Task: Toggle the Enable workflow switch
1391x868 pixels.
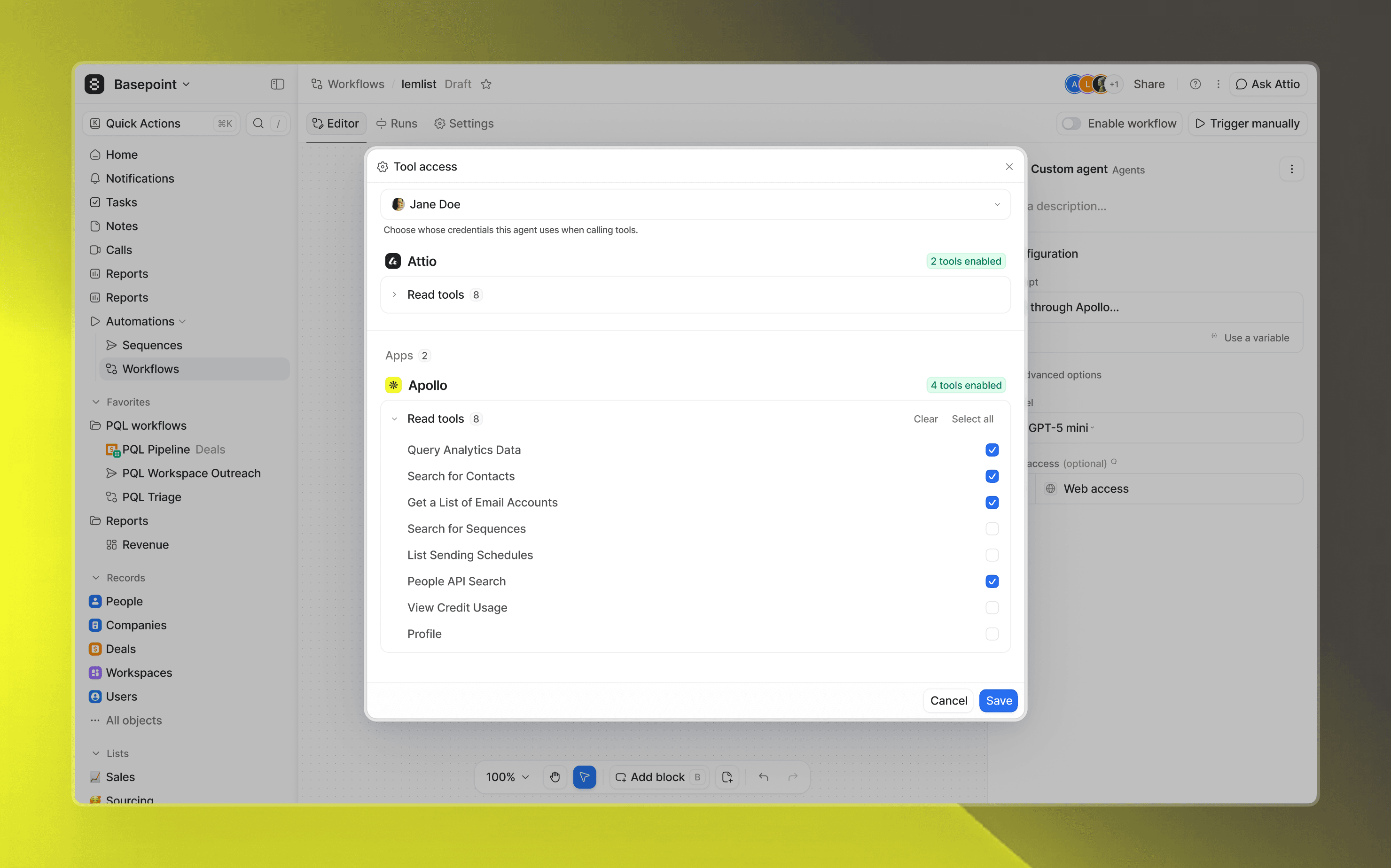Action: tap(1071, 124)
